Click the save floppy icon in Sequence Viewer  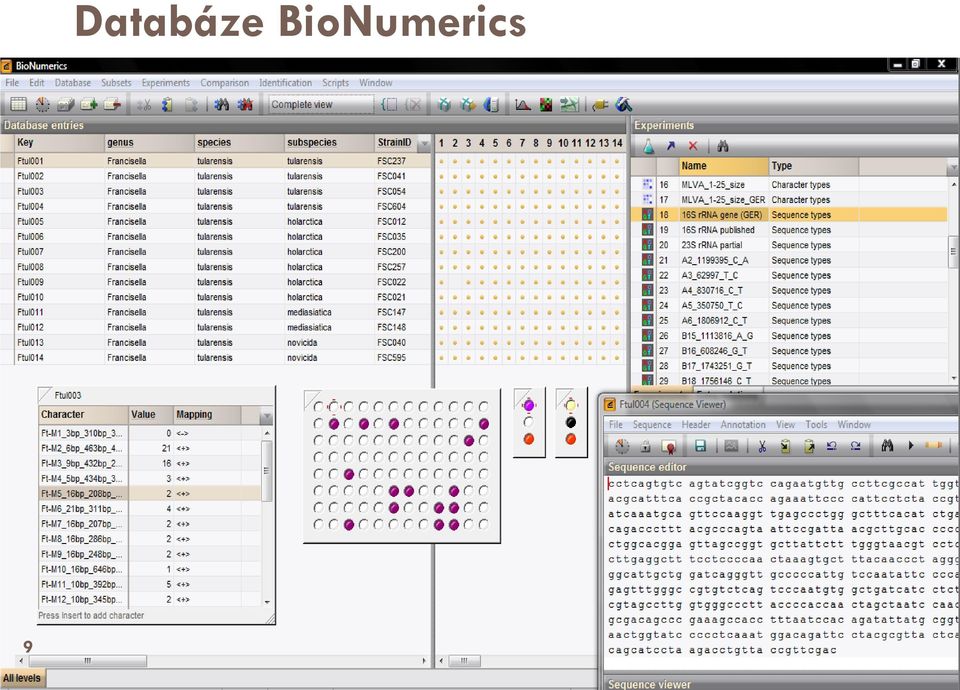[x=700, y=446]
